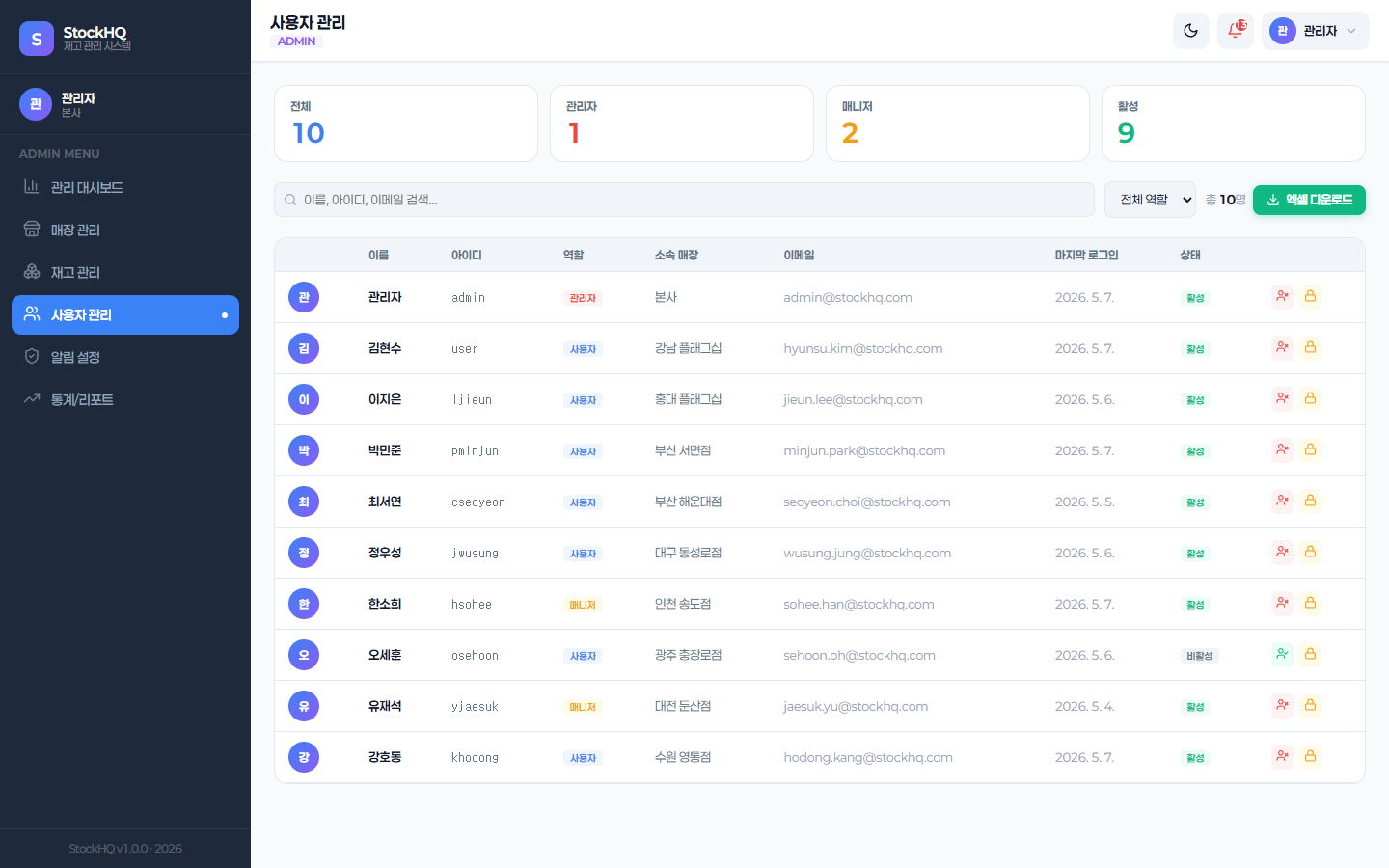Deactivate user icon for 정우성 row

click(x=1282, y=552)
